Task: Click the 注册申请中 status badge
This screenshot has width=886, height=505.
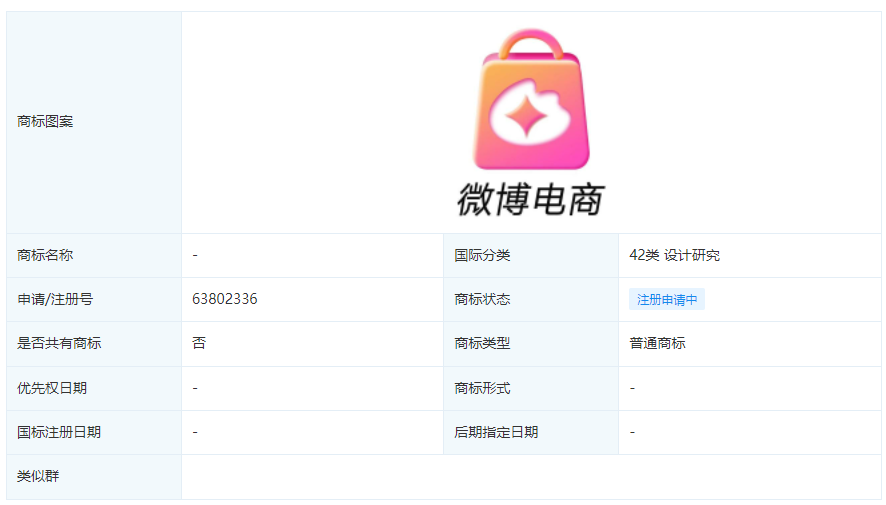Action: point(667,299)
